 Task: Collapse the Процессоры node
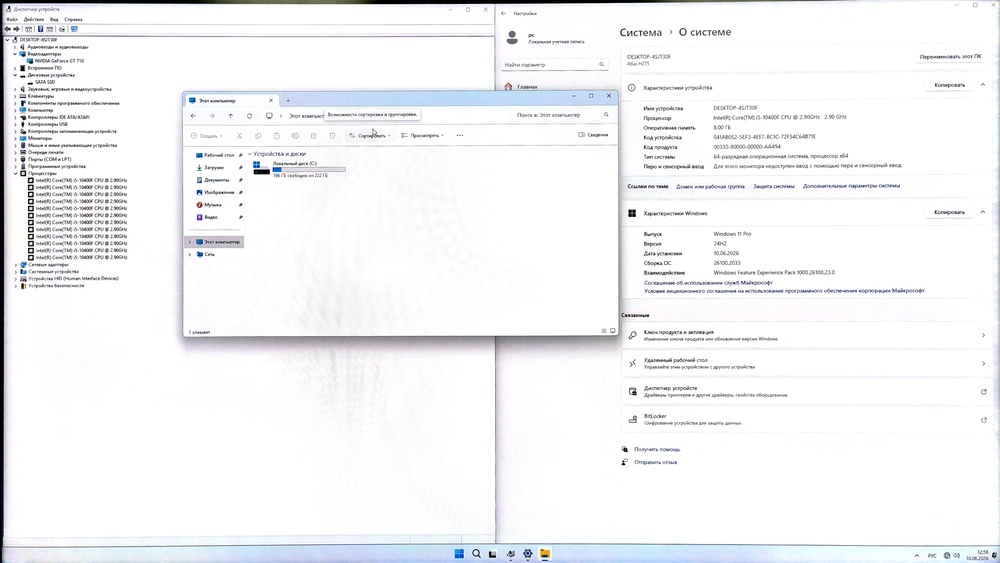coord(15,173)
